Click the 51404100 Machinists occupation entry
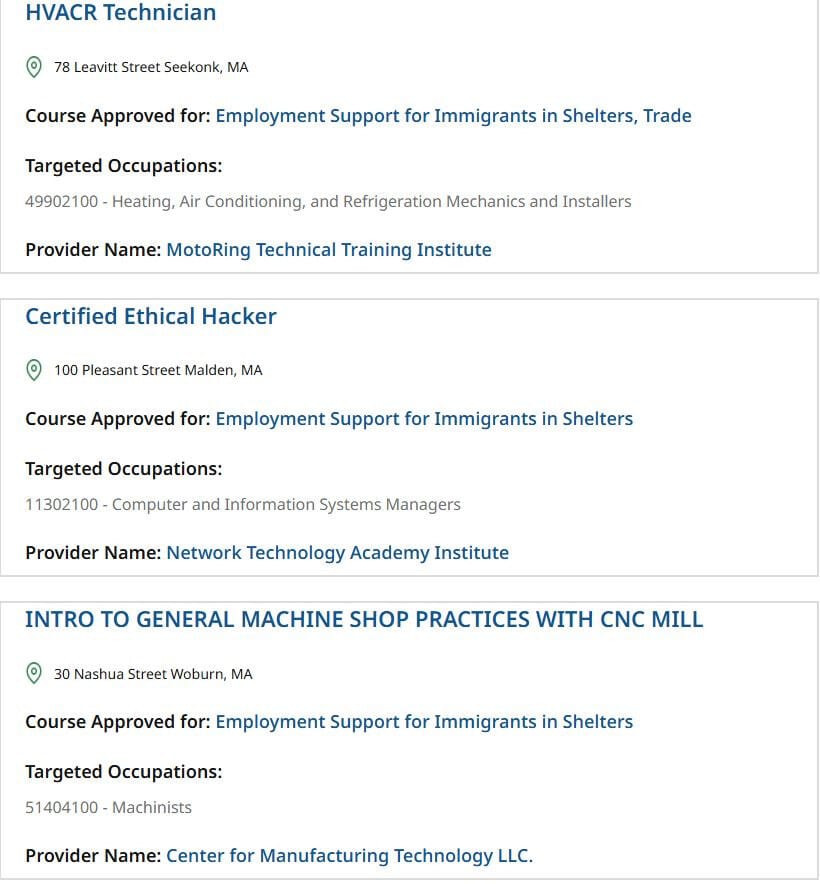Viewport: 820px width, 884px height. click(x=108, y=807)
